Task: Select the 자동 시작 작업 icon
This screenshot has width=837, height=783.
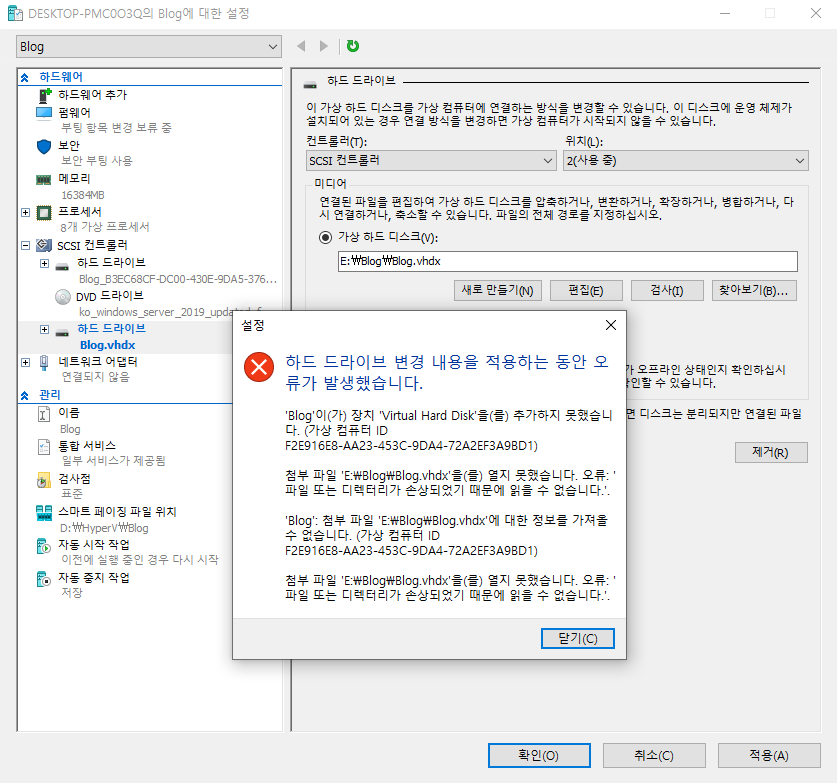Action: pyautogui.click(x=44, y=546)
